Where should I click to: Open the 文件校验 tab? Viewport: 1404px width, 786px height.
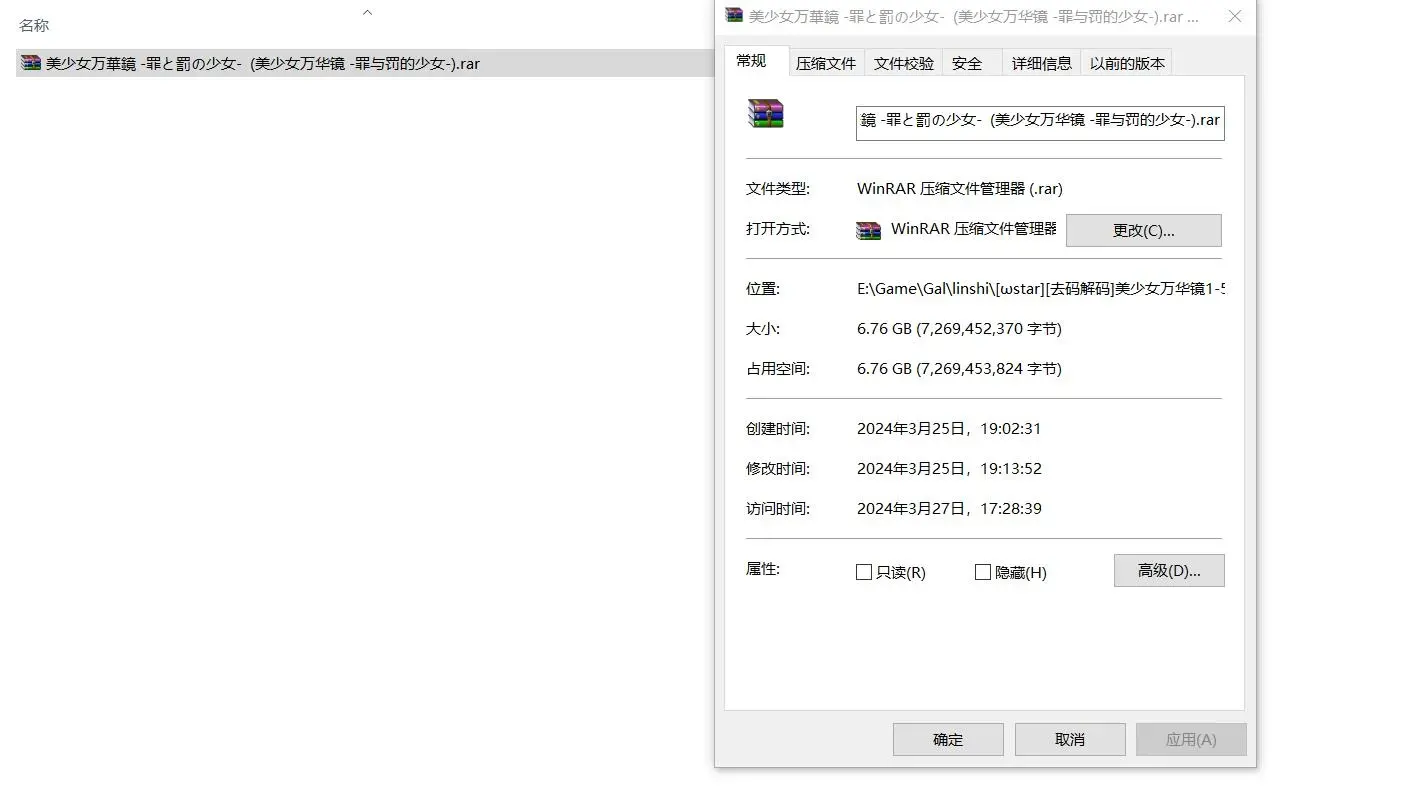[x=904, y=63]
